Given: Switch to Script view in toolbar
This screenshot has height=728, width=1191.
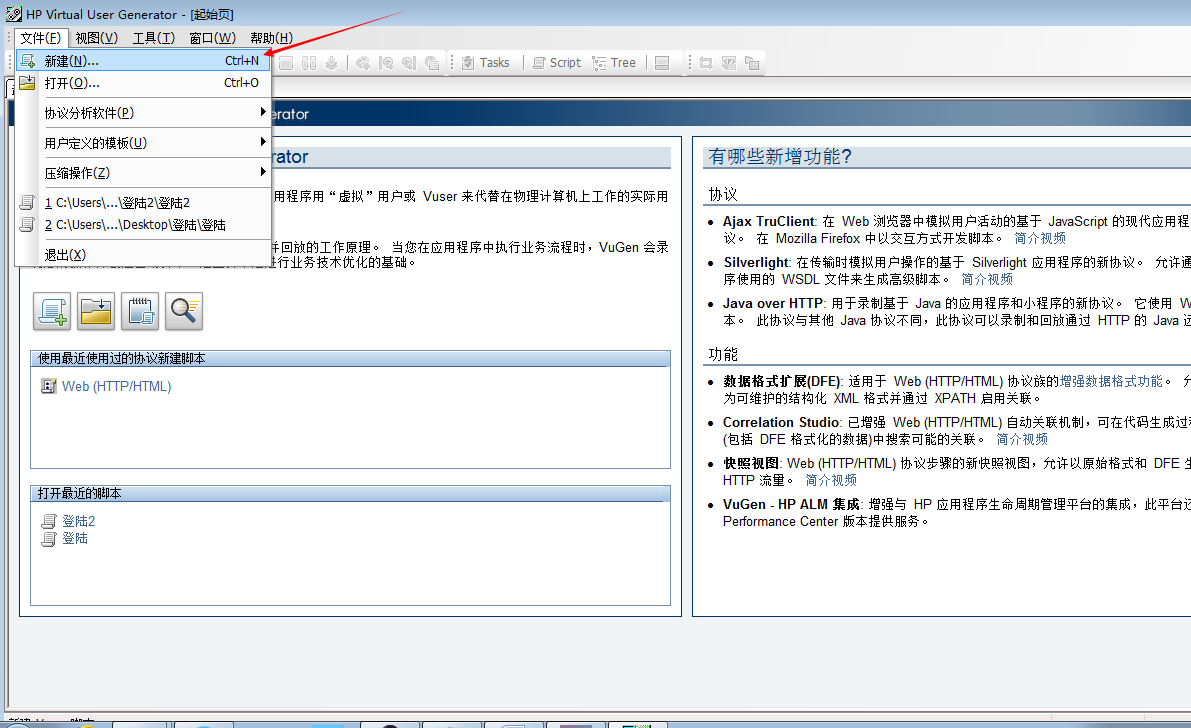Looking at the screenshot, I should [557, 63].
